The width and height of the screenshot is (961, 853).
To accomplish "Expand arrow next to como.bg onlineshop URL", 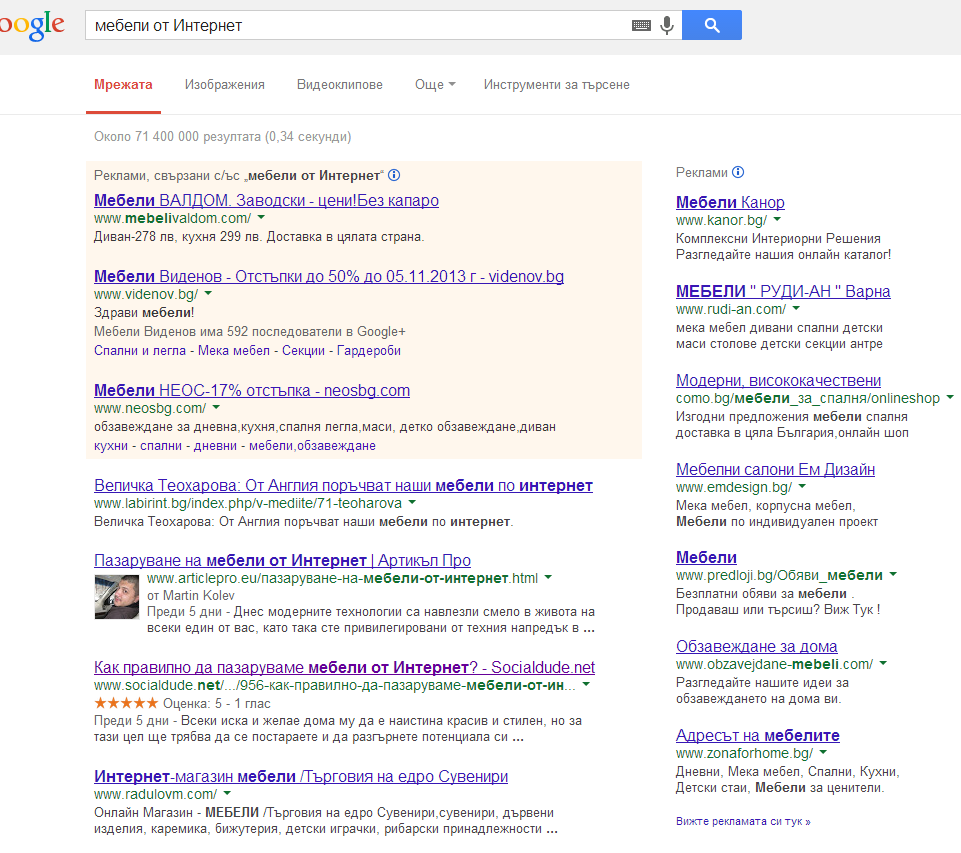I will [x=950, y=398].
